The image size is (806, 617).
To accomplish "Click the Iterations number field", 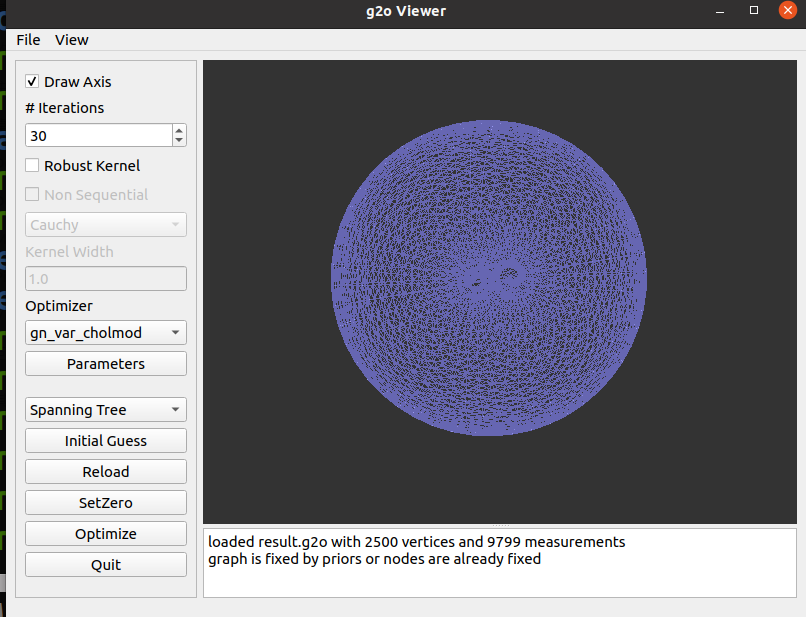I will 98,135.
